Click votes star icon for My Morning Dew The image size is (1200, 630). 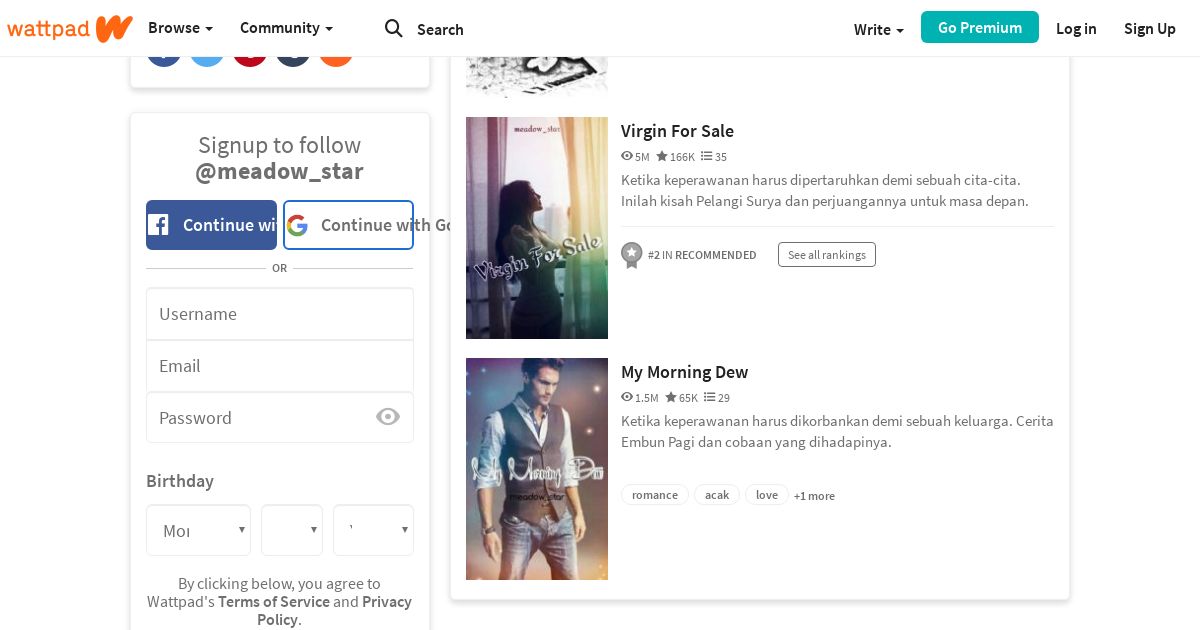click(x=671, y=397)
